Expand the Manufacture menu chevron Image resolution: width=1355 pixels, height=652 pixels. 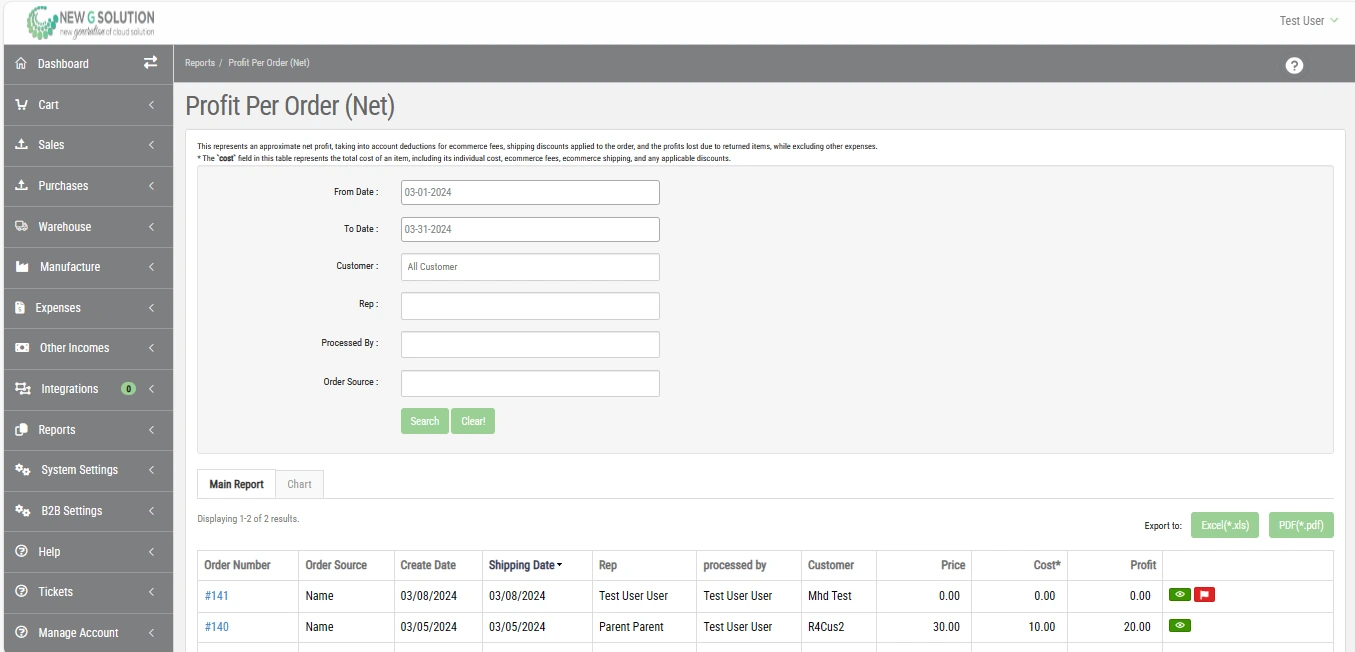[x=151, y=267]
